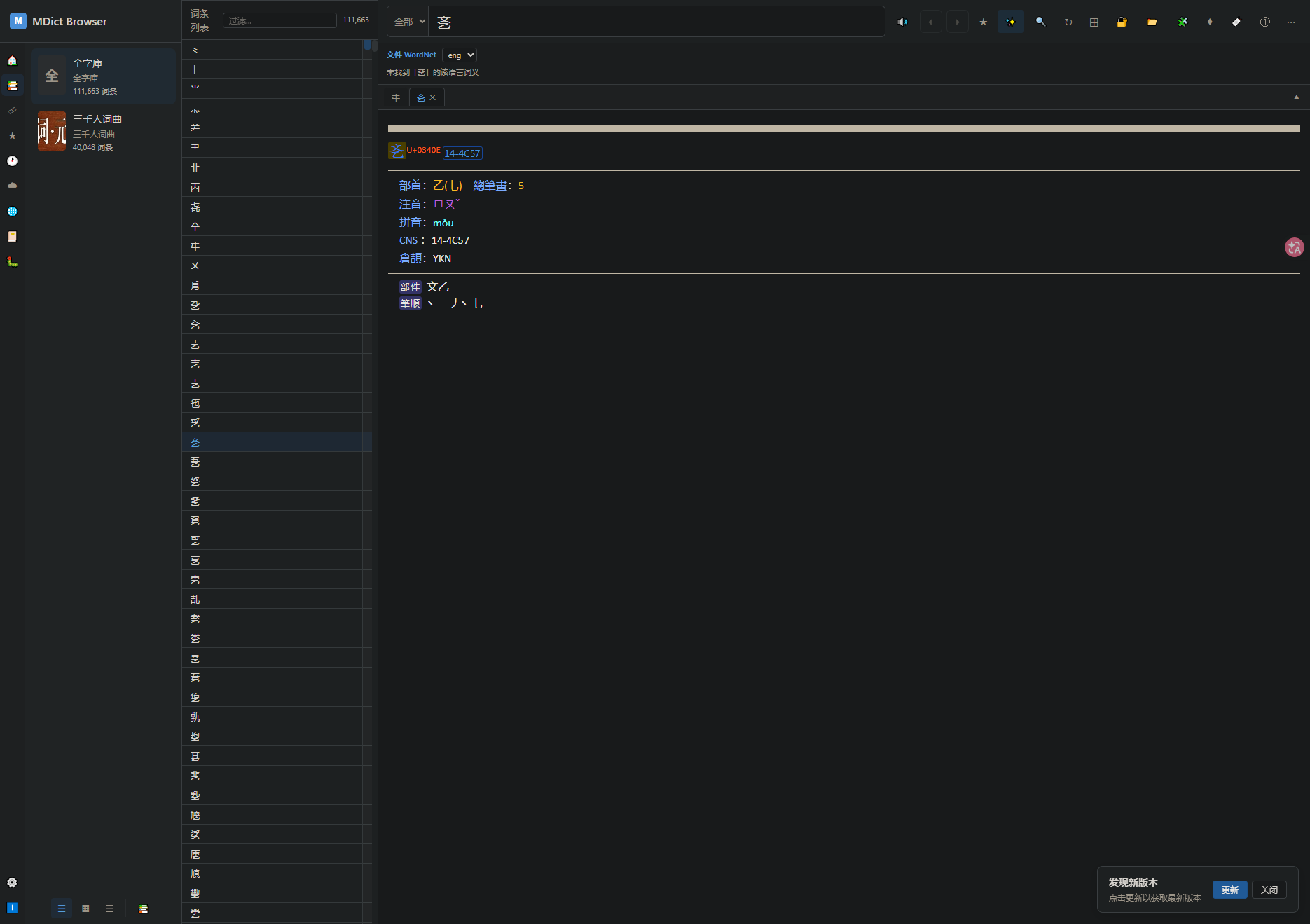The width and height of the screenshot is (1310, 924).
Task: Click the 过滤 filter input field
Action: (x=280, y=20)
